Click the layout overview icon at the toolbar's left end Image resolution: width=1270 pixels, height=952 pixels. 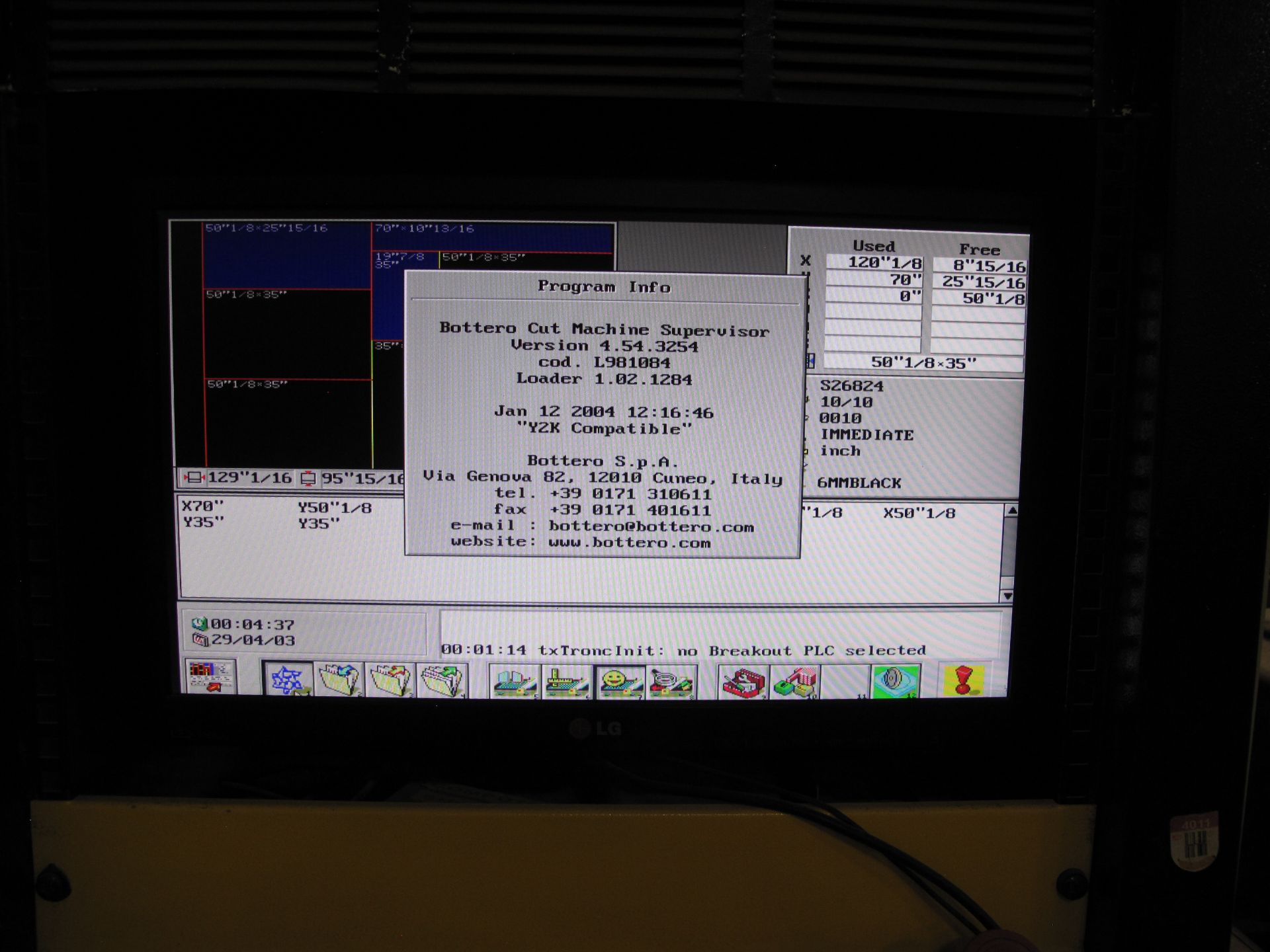[210, 677]
